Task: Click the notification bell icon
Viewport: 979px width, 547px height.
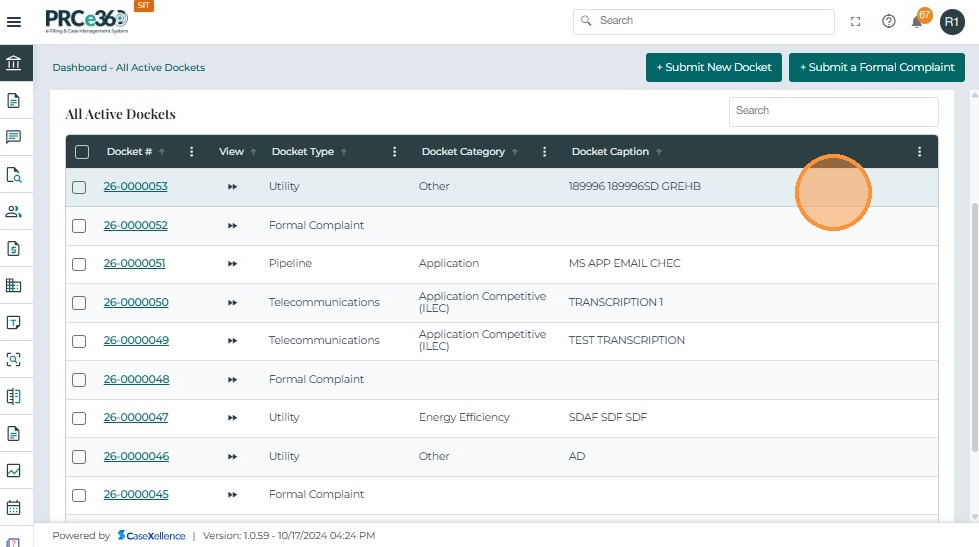Action: point(917,22)
